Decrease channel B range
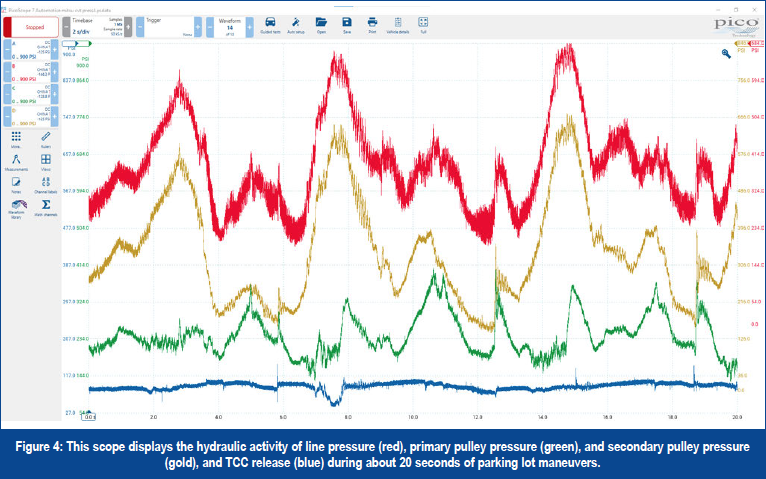Screen dimensions: 766x479 click(7, 72)
